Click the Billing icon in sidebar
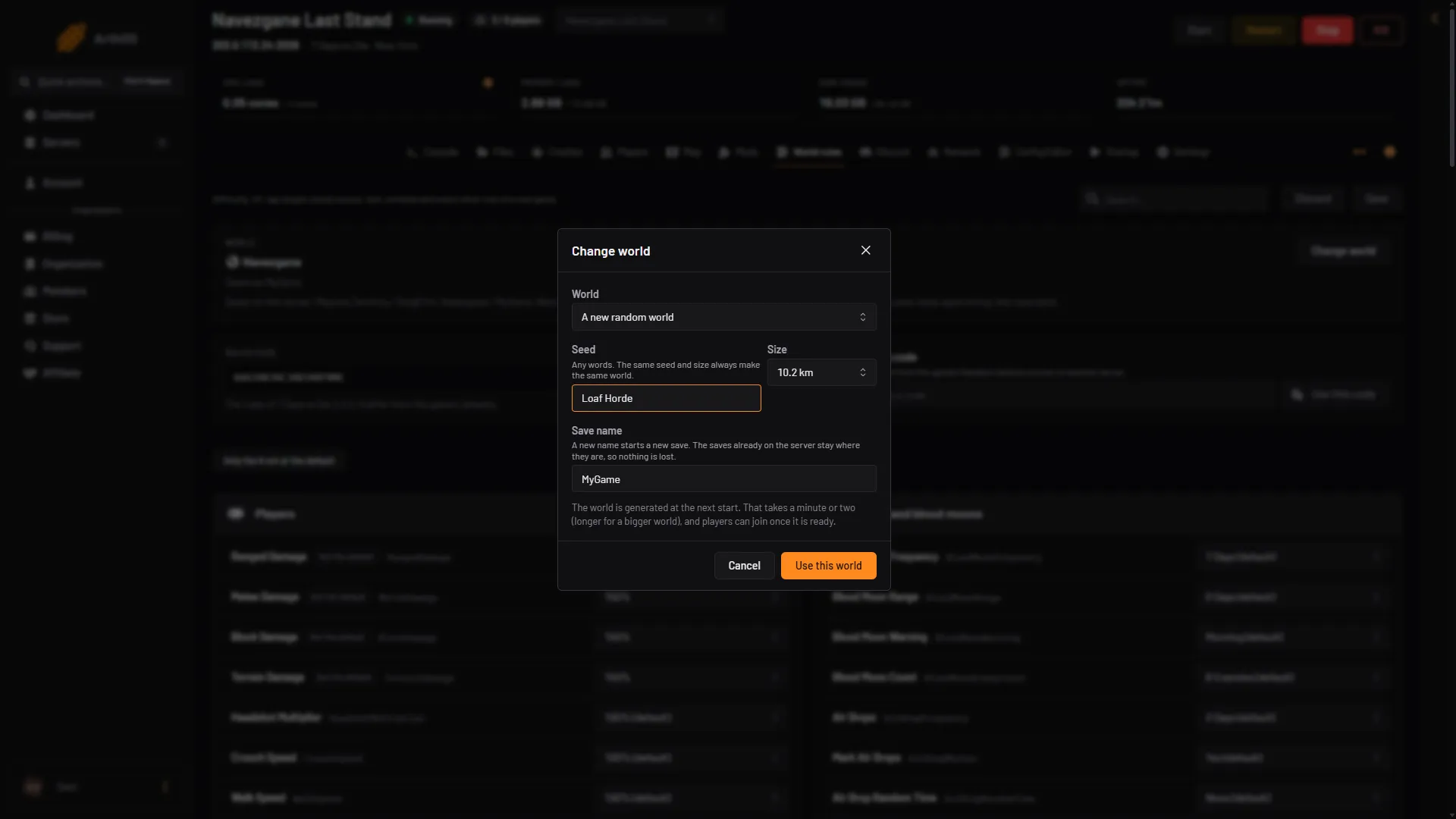Image resolution: width=1456 pixels, height=819 pixels. [x=30, y=237]
